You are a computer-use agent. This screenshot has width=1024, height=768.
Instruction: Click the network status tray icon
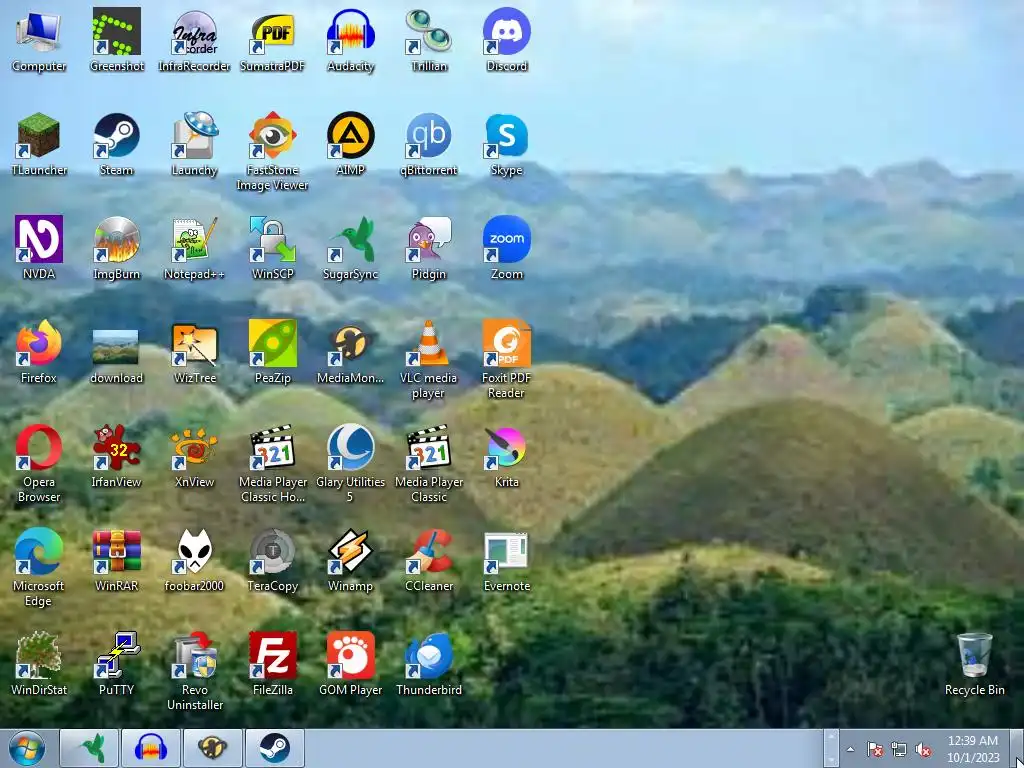point(899,749)
